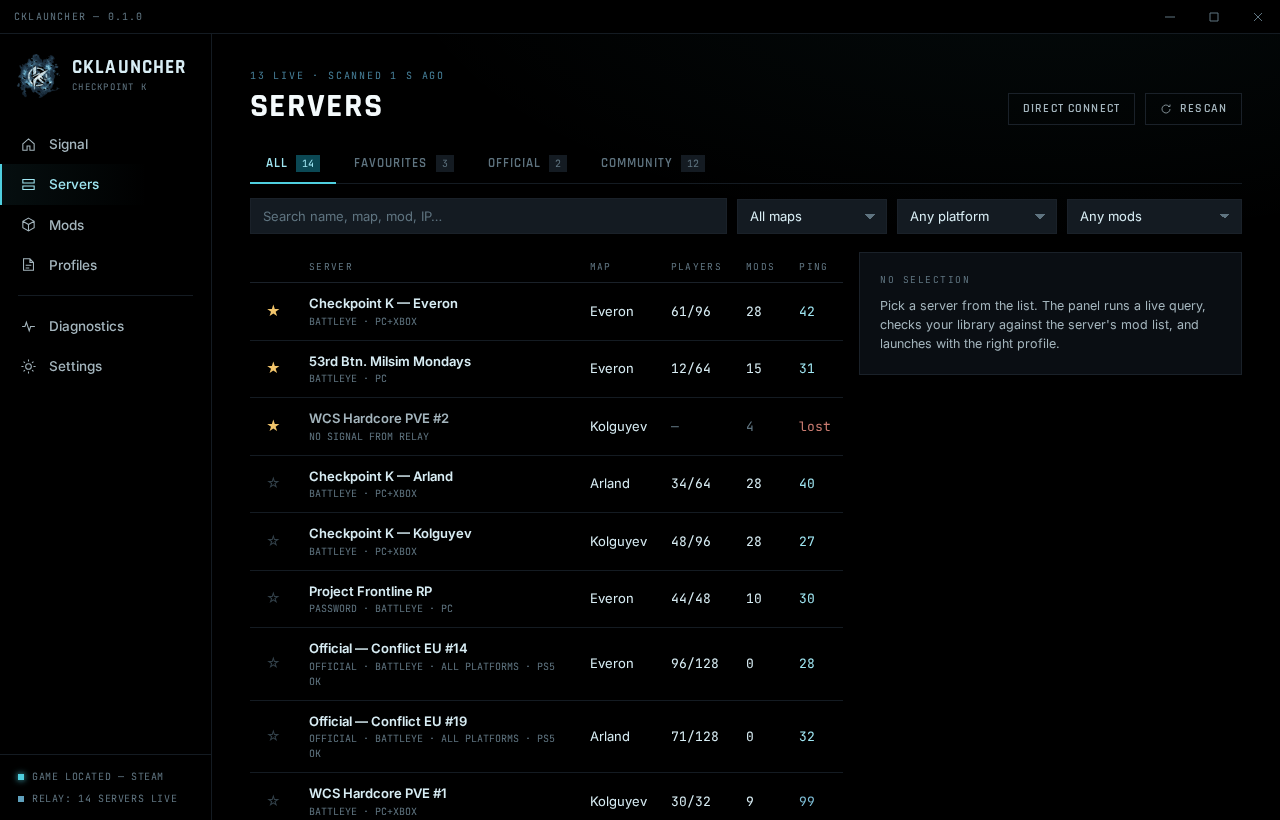The width and height of the screenshot is (1280, 820).
Task: Click player count 61/96
Action: [691, 311]
